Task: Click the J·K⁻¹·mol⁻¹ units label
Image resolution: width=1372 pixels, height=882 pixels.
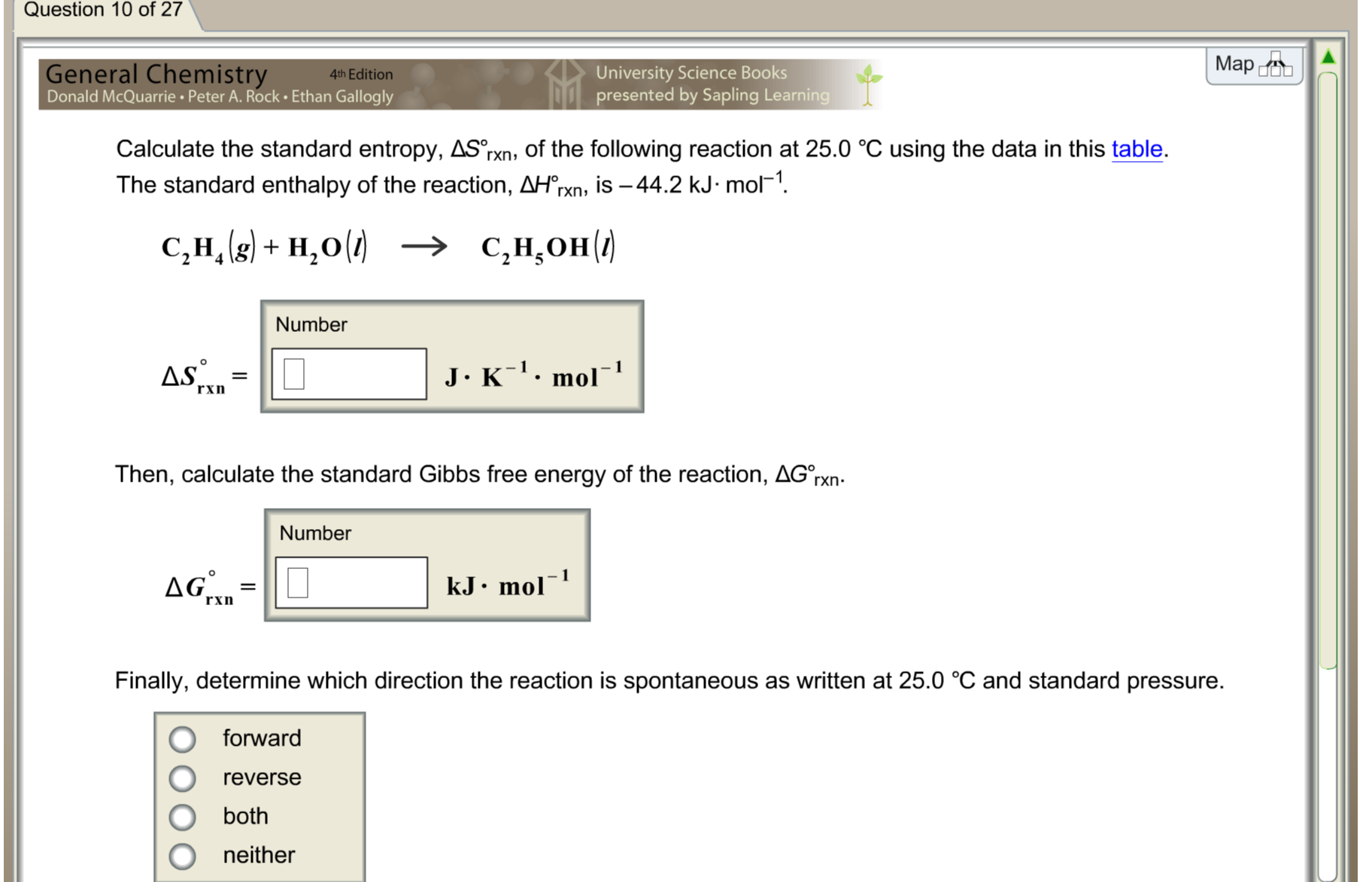Action: (x=534, y=374)
